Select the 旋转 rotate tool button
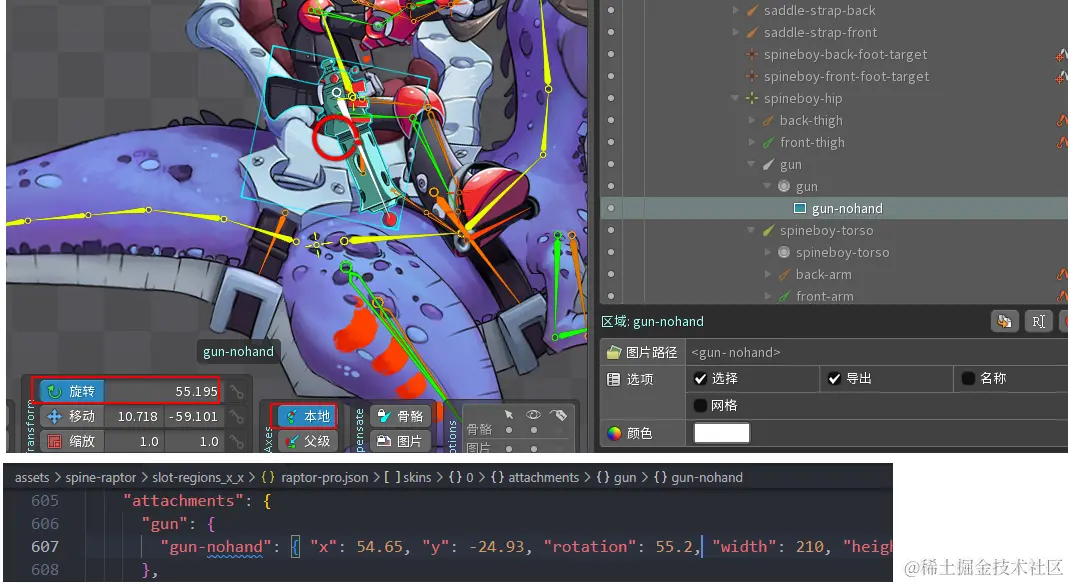This screenshot has width=1070, height=584. point(72,391)
